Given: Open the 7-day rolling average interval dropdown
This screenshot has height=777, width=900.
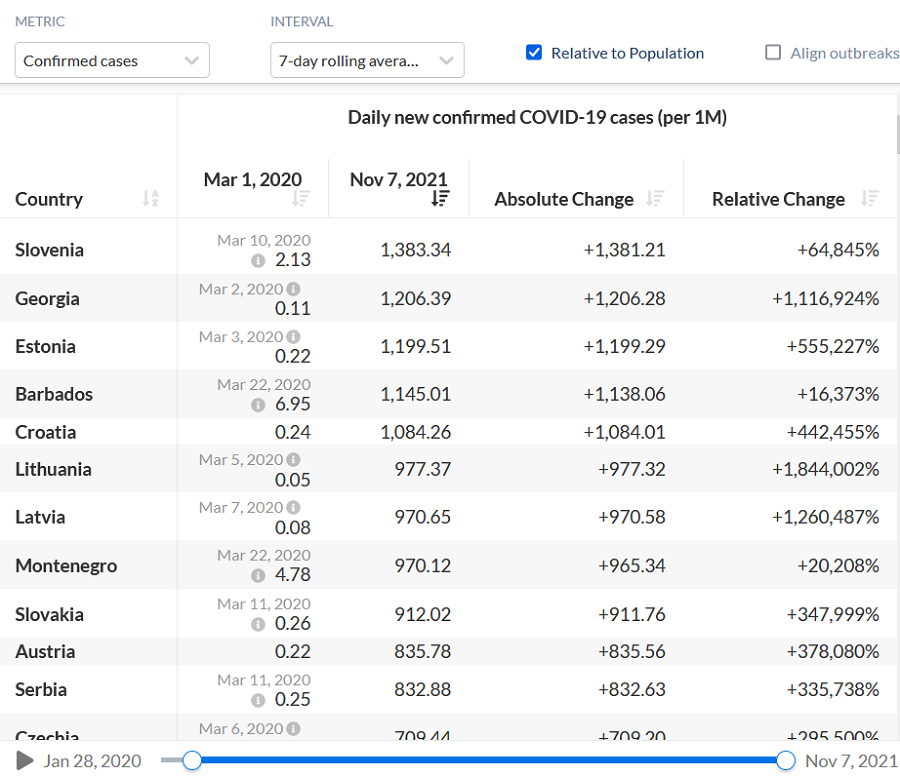Looking at the screenshot, I should 367,61.
